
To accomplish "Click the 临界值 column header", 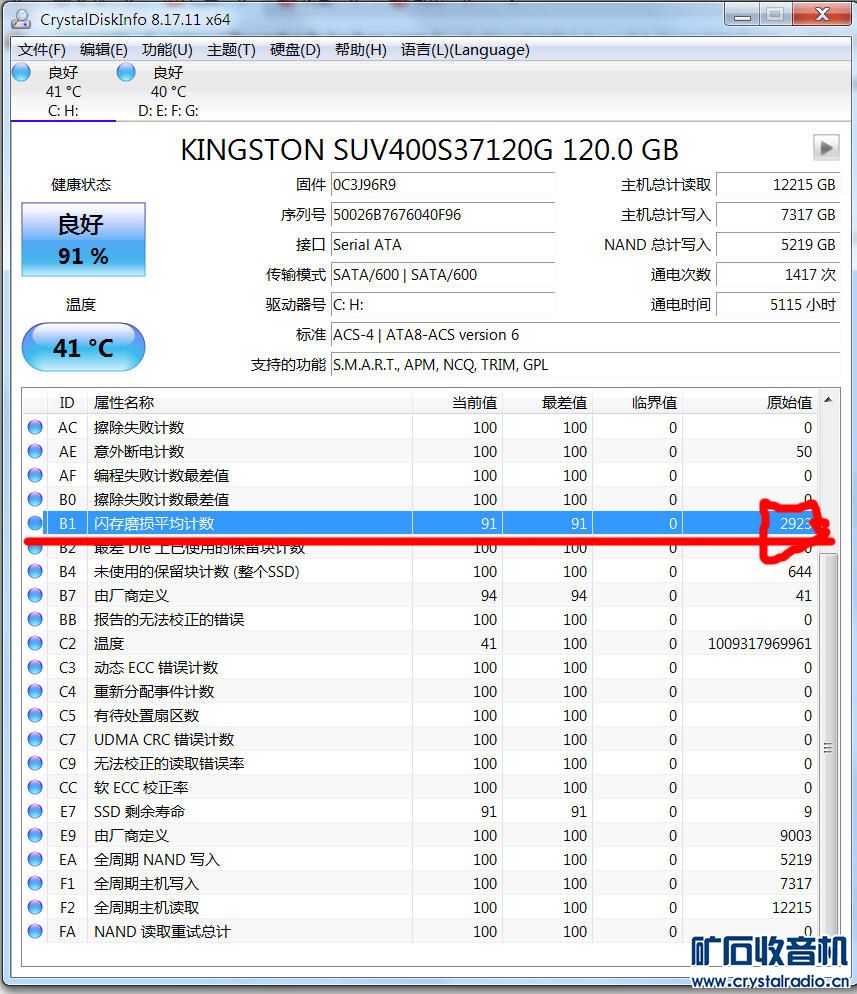I will click(x=637, y=403).
